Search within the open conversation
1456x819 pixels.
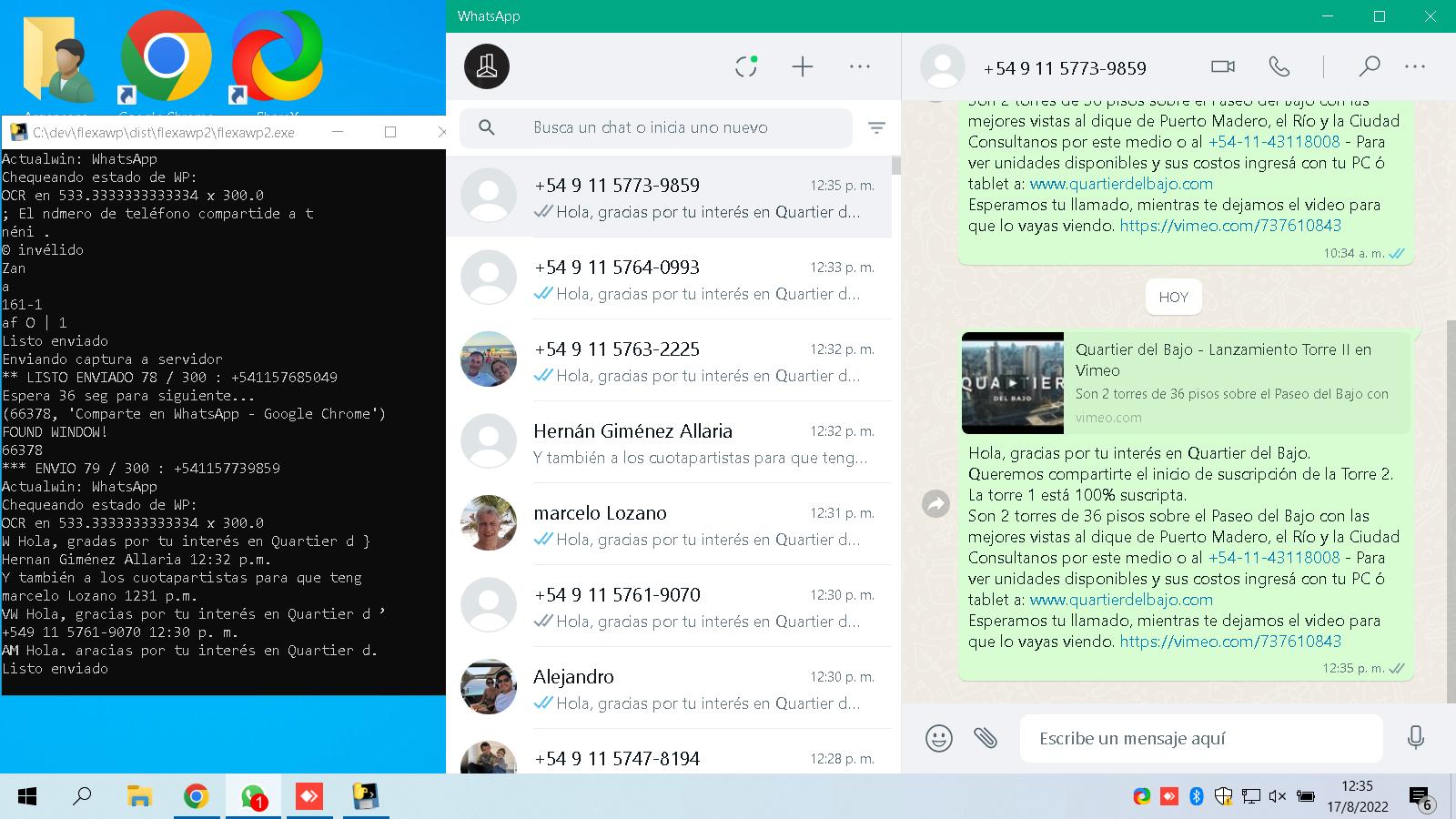[1370, 66]
